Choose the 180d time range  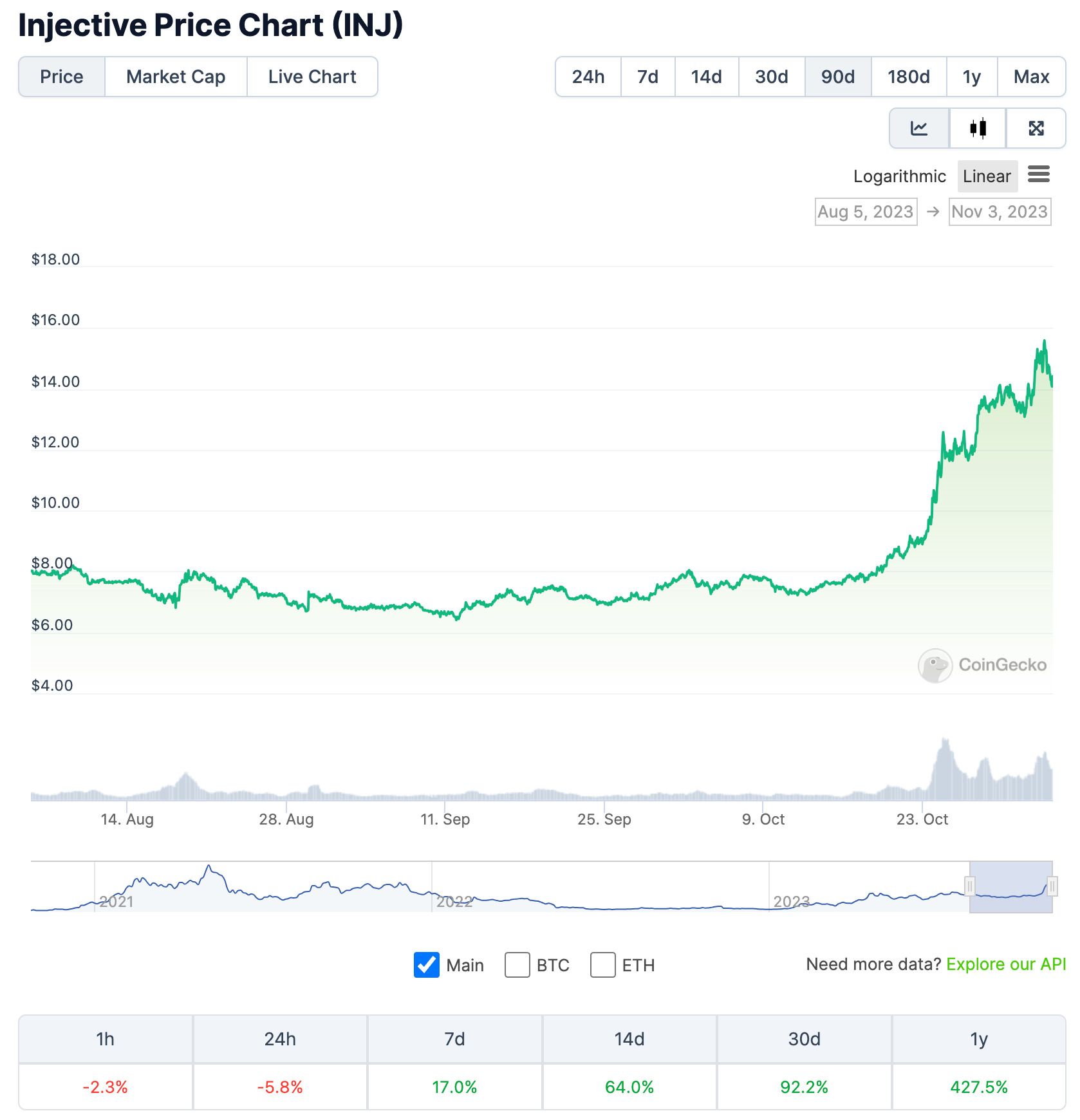908,77
